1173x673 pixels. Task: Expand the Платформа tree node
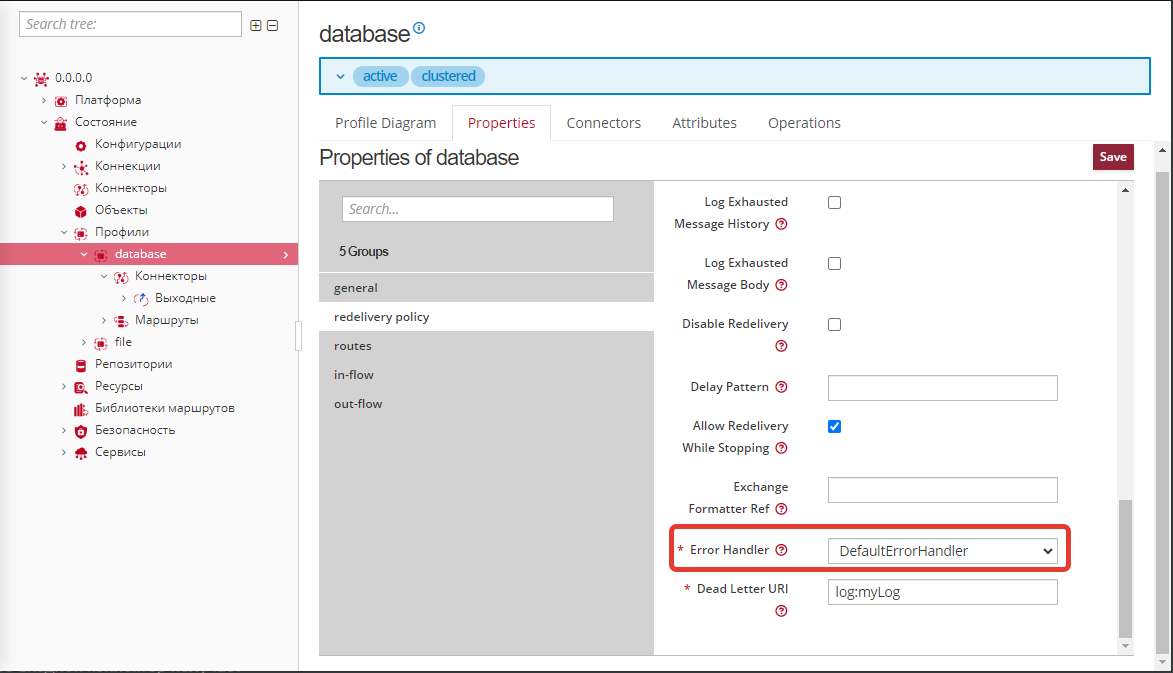[x=44, y=100]
